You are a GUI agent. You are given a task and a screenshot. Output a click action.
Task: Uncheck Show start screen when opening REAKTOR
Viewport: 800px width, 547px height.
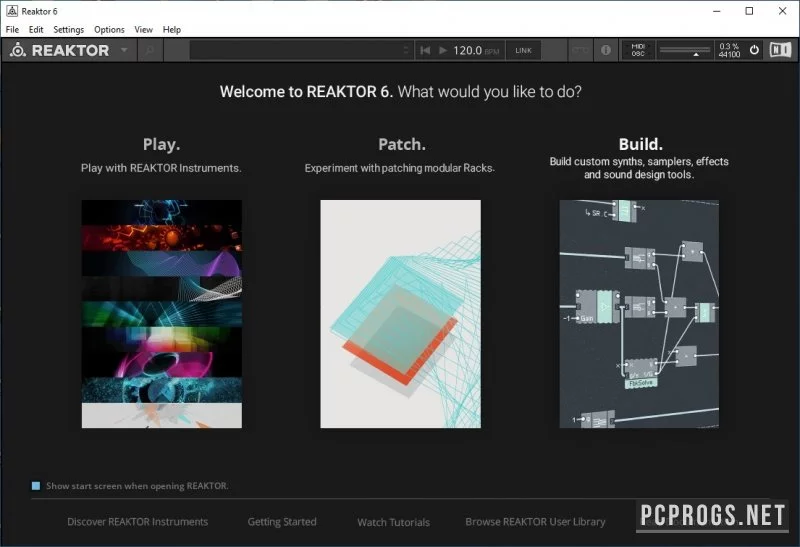pyautogui.click(x=36, y=486)
